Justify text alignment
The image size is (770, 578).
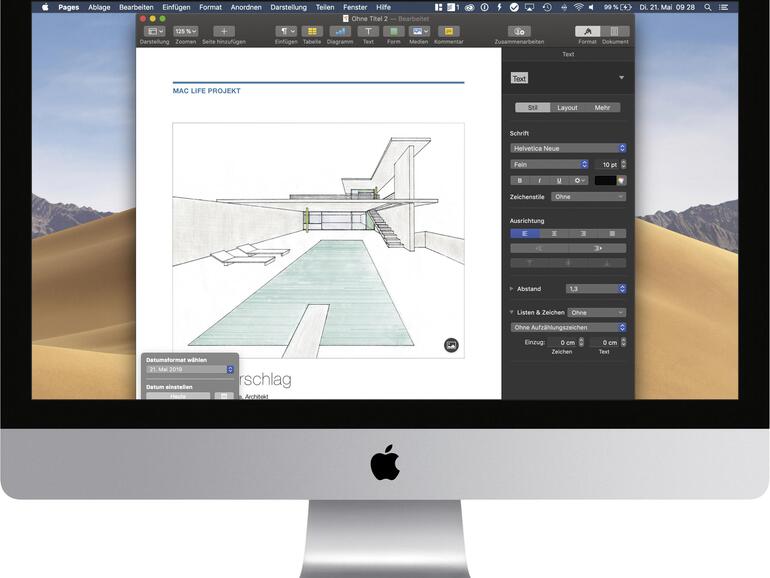612,234
